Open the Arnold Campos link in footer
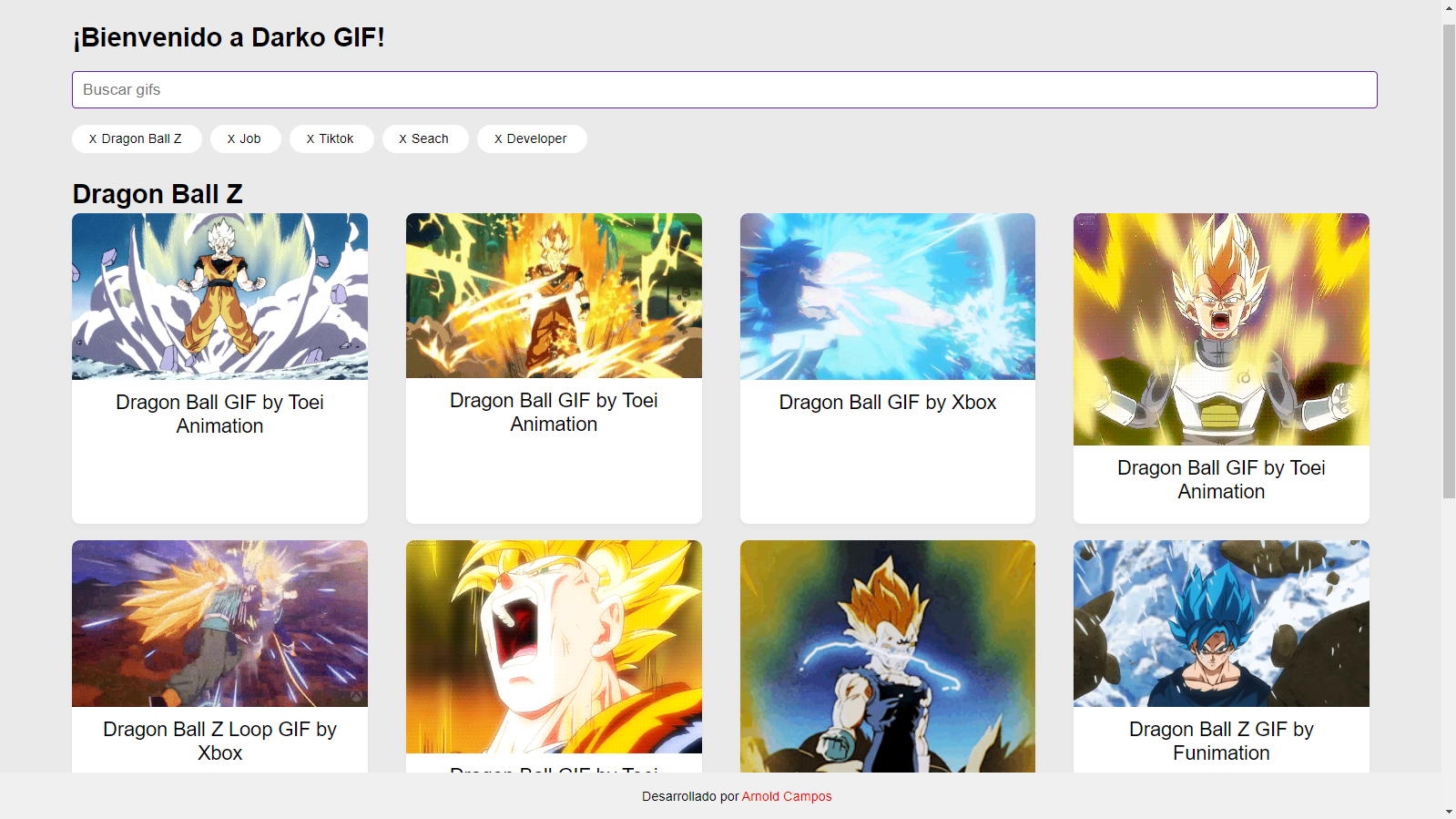Screen dimensions: 1456x819 pos(787,796)
